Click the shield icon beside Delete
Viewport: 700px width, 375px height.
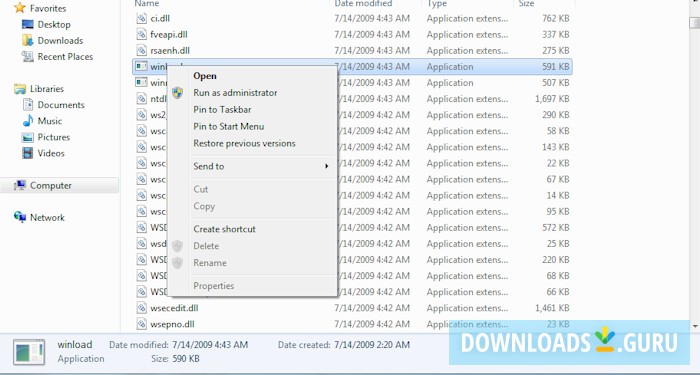(178, 246)
